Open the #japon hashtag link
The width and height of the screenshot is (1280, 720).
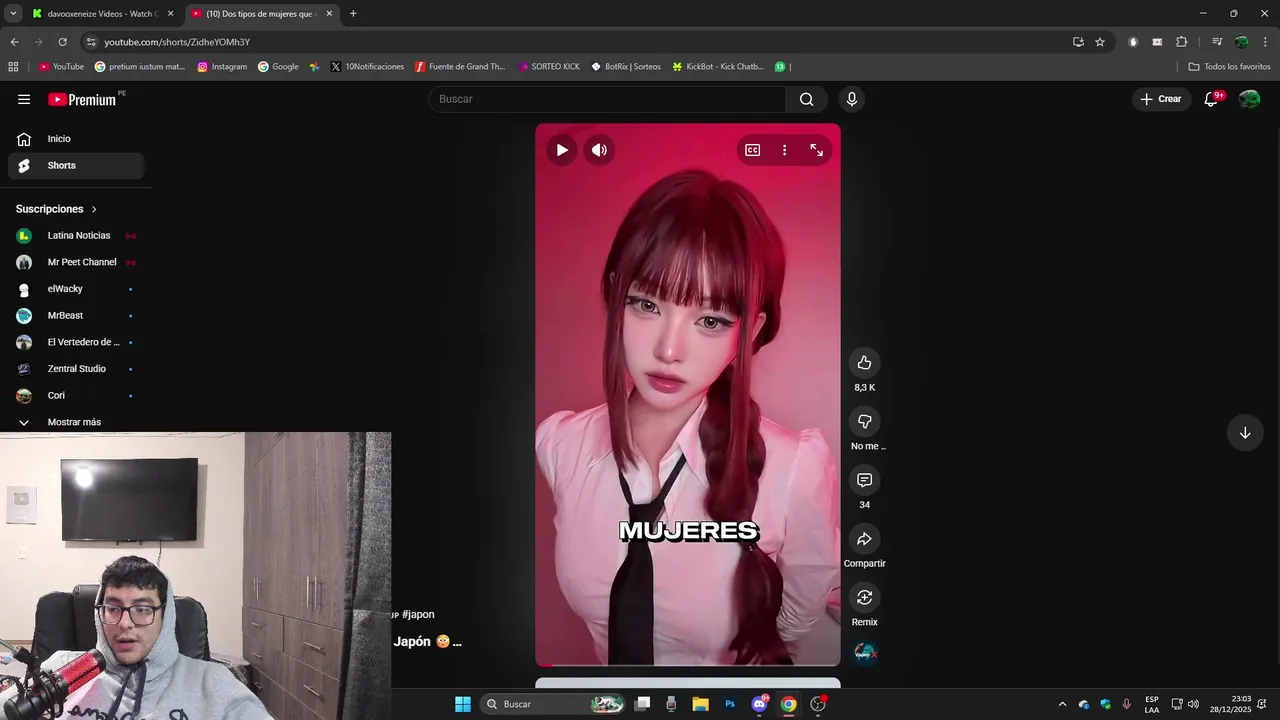pos(418,615)
